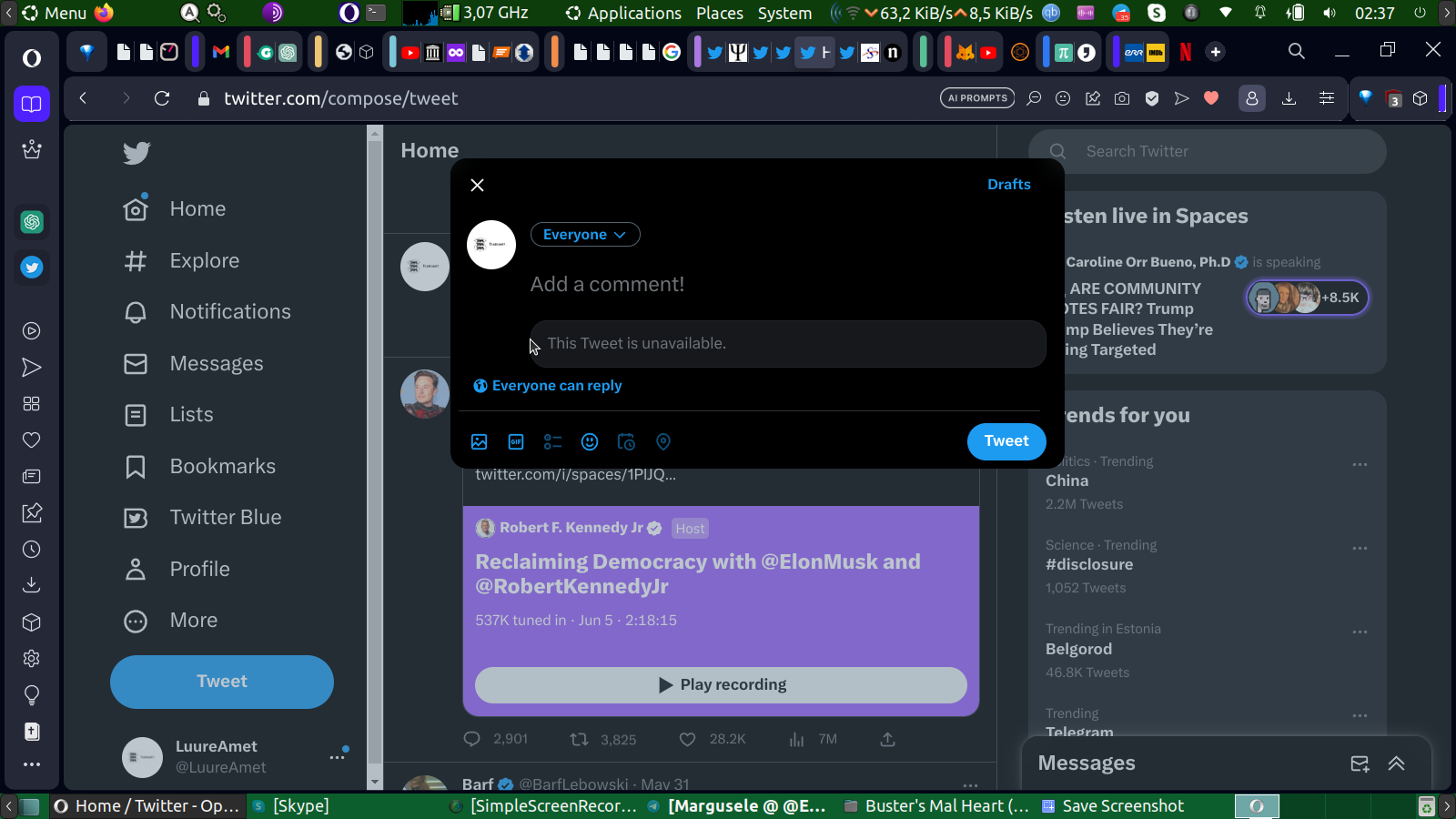Open Twitter Blue in navigation

(x=203, y=518)
